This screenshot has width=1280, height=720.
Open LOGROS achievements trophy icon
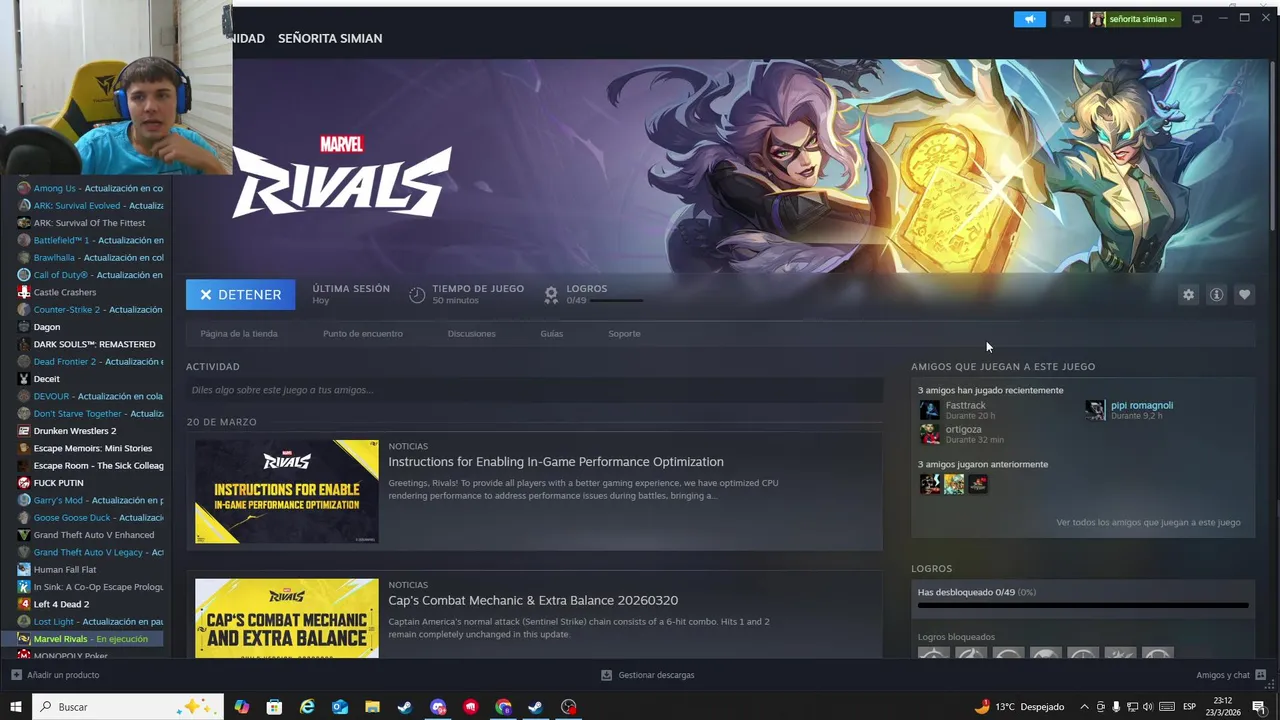pyautogui.click(x=551, y=295)
